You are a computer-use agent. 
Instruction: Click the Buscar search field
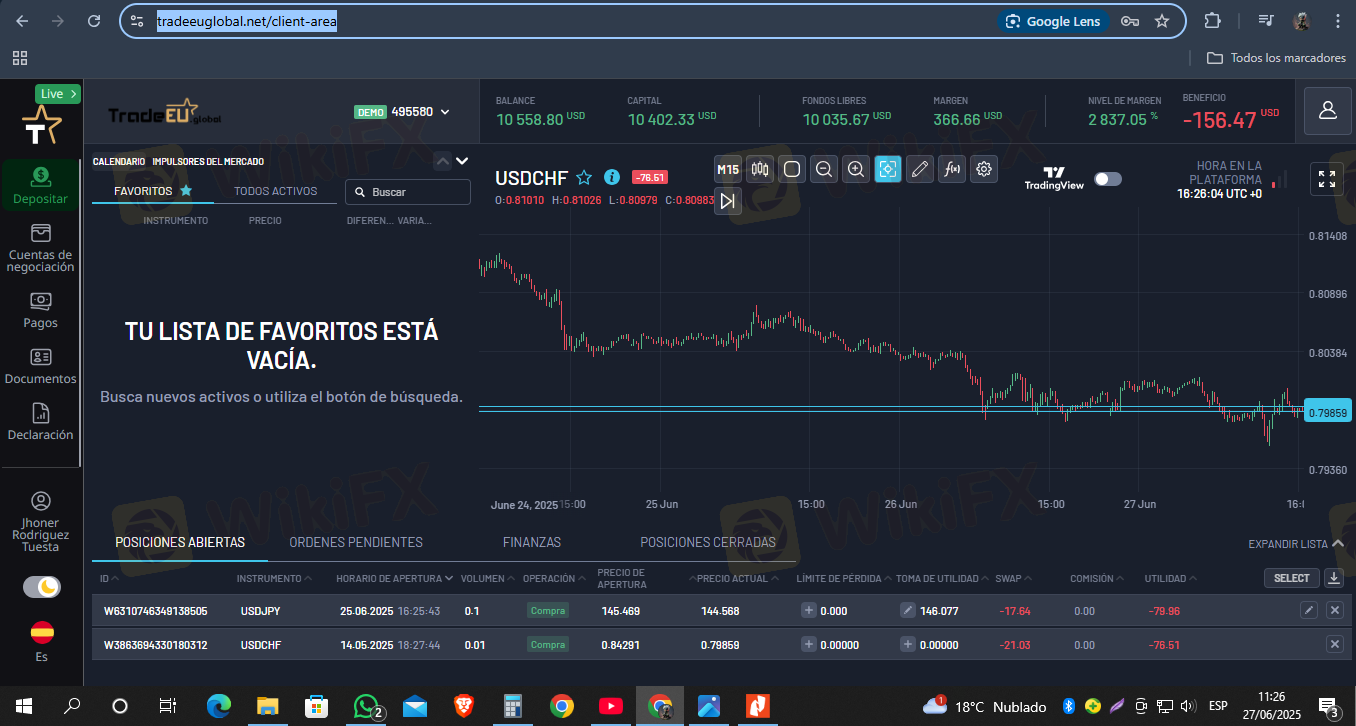pos(408,192)
